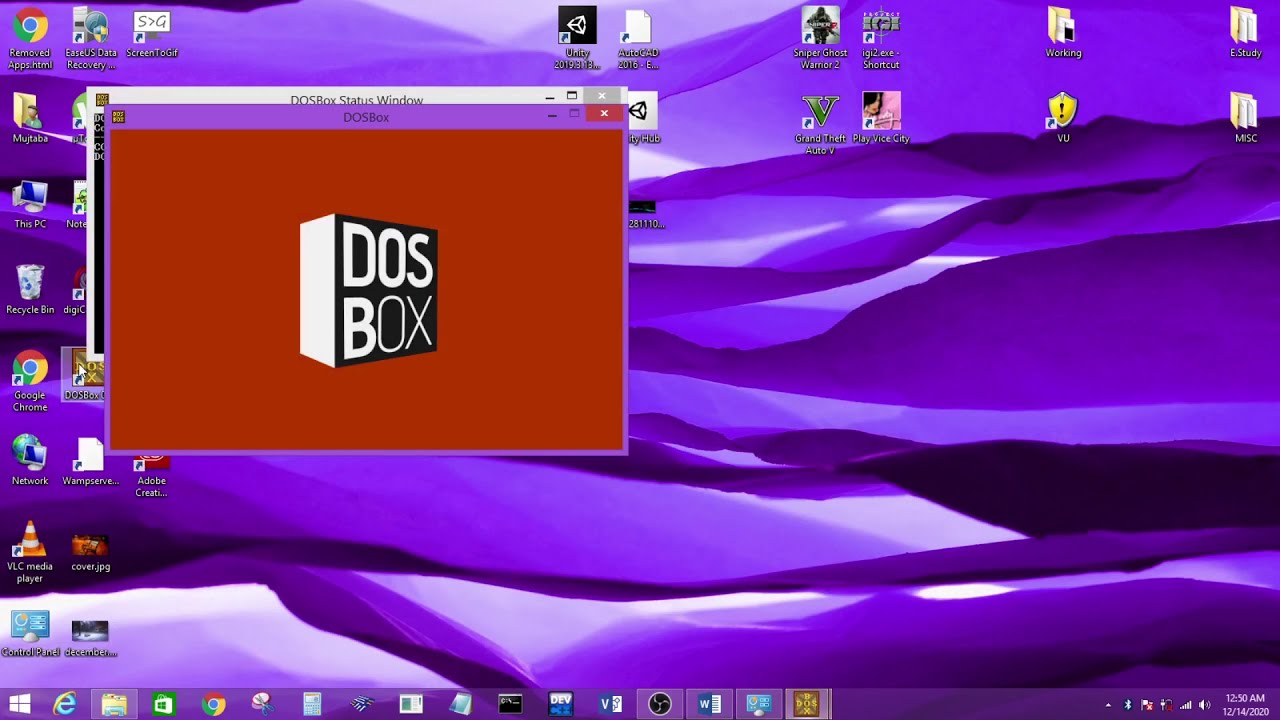1280x720 pixels.
Task: Select the Grand Theft Auto V icon
Action: coord(821,124)
